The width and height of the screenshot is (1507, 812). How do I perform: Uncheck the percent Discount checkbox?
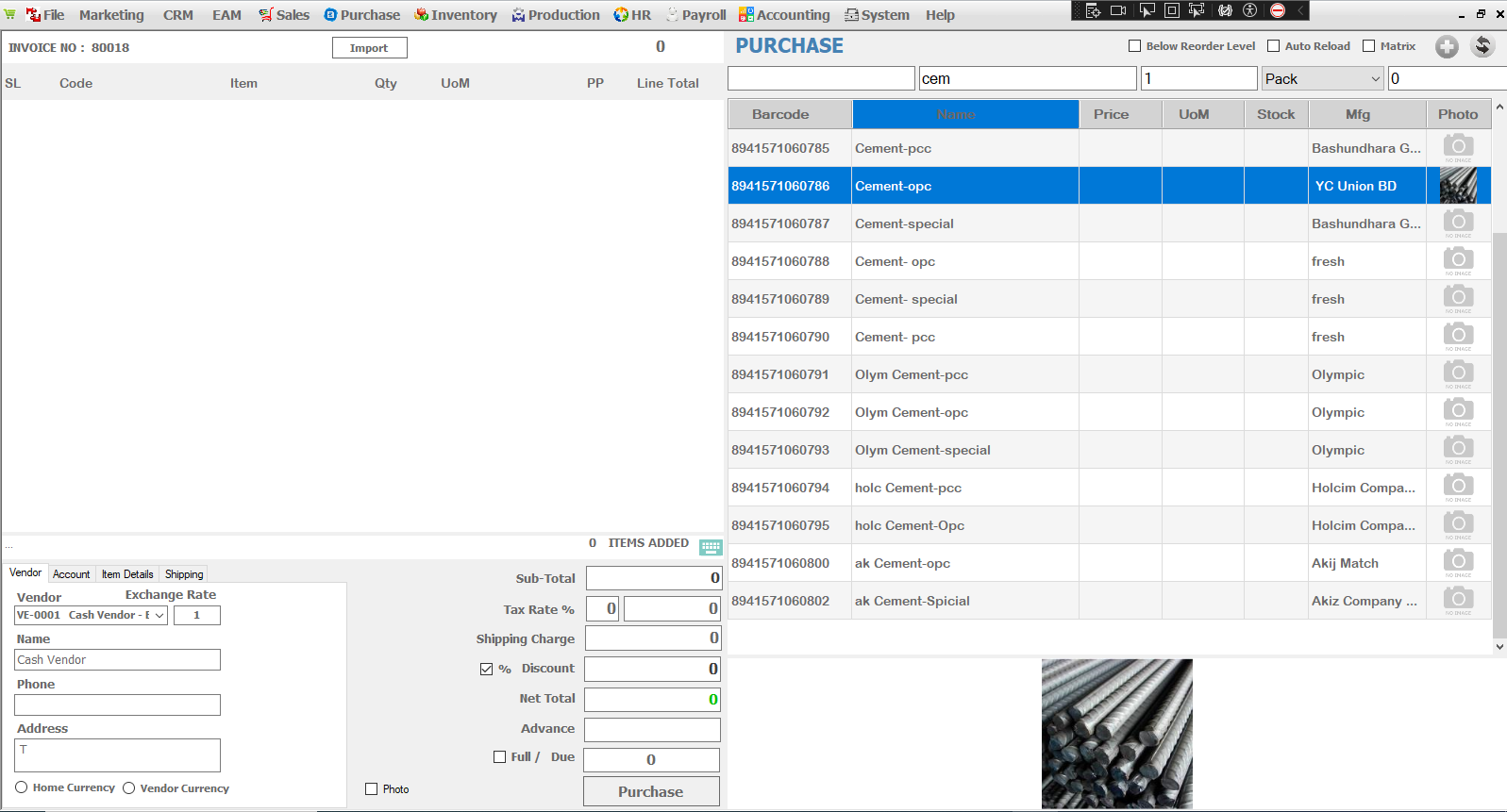coord(487,669)
